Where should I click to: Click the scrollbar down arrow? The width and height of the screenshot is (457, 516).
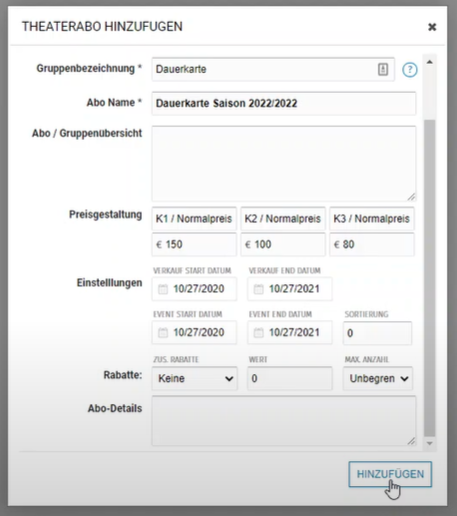(430, 443)
